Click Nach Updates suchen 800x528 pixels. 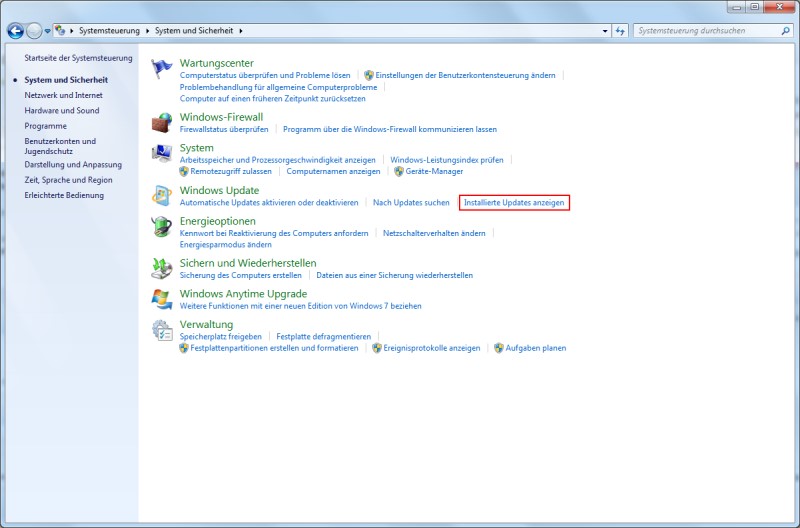click(411, 203)
